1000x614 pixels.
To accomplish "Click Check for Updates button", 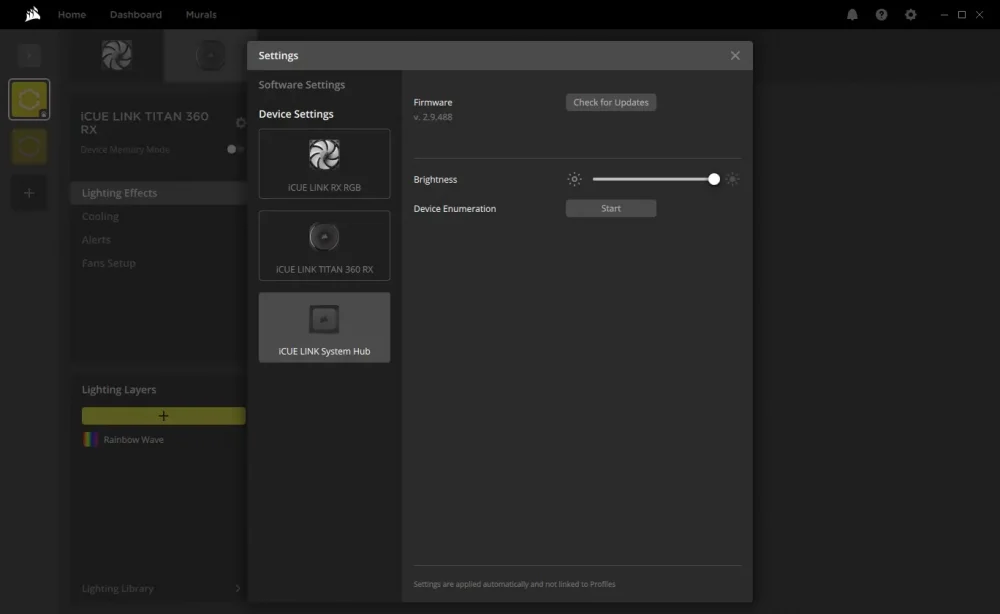I will coord(611,102).
